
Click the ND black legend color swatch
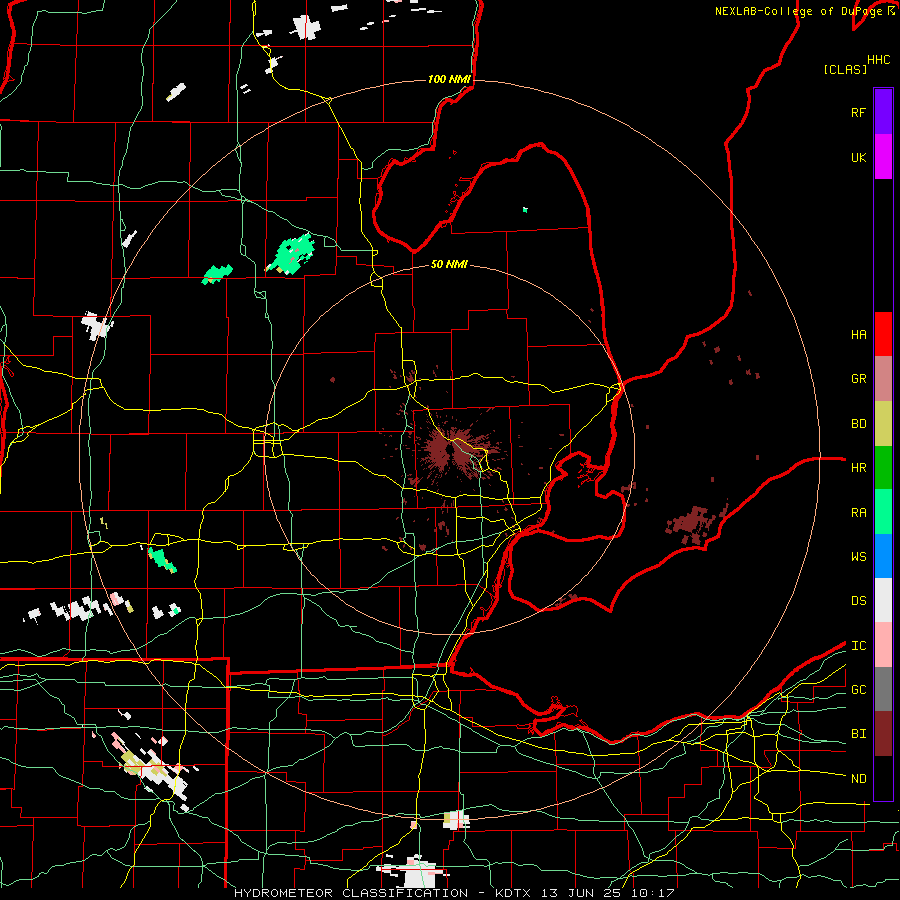[x=883, y=778]
